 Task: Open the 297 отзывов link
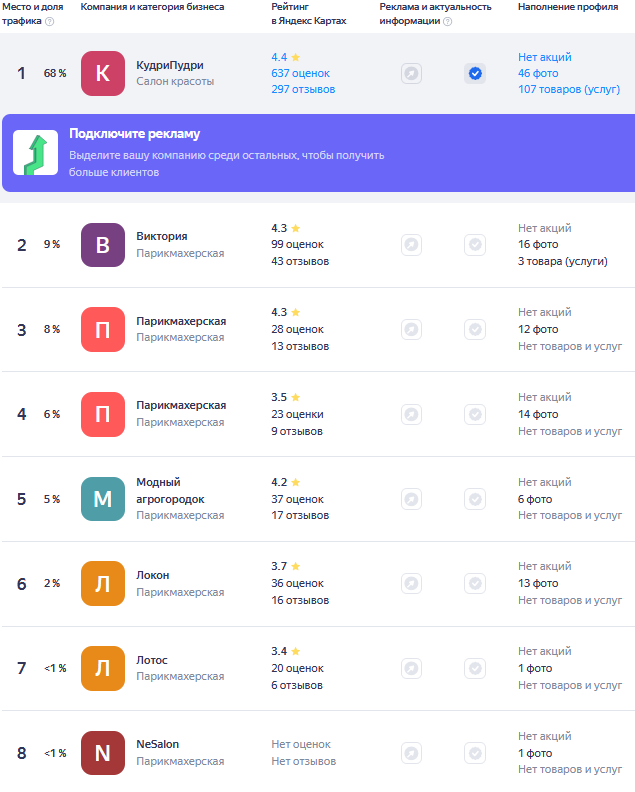click(x=303, y=89)
